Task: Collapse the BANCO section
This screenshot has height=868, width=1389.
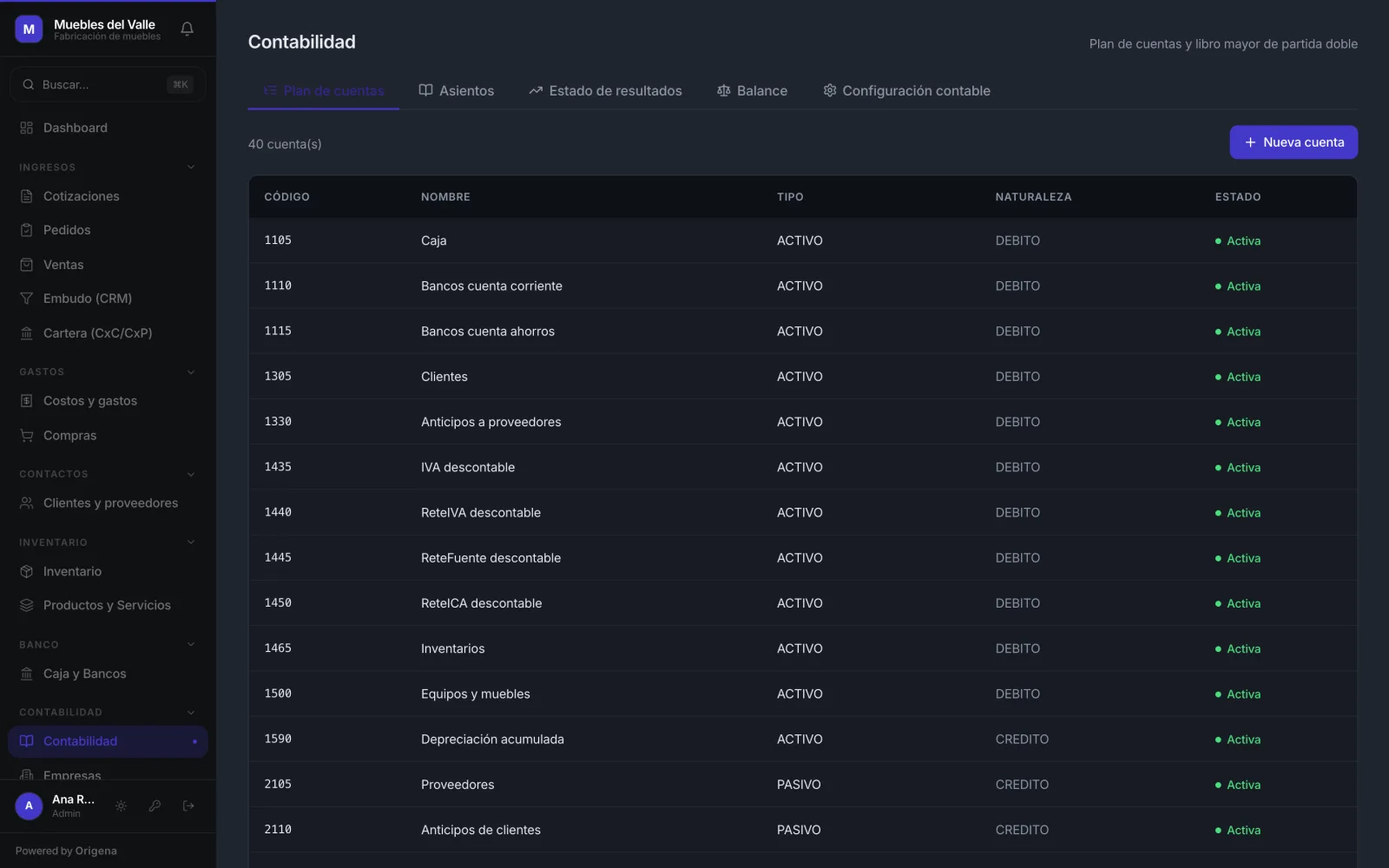Action: pyautogui.click(x=191, y=645)
